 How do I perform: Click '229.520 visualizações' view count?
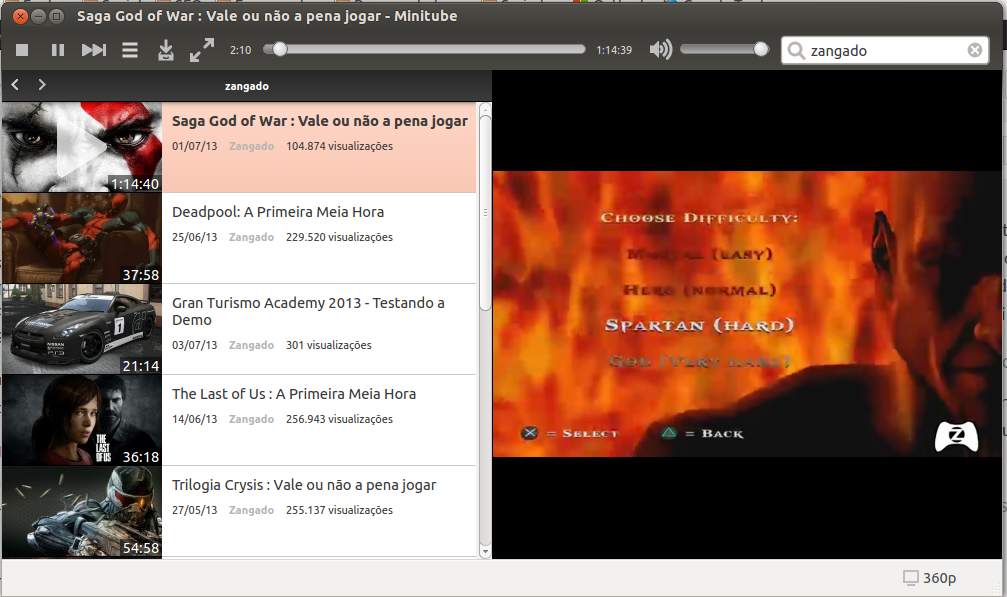point(340,238)
